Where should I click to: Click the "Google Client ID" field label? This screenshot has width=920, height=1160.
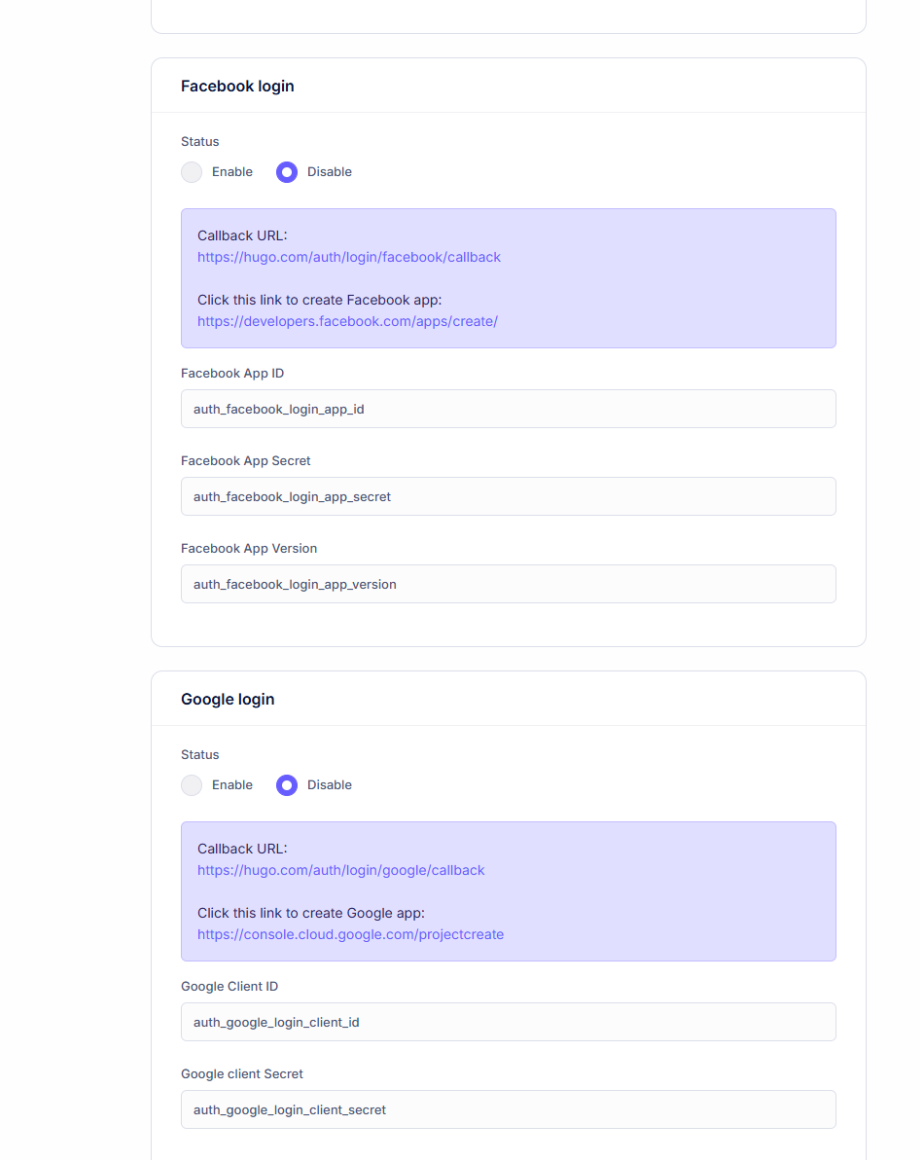pos(229,987)
